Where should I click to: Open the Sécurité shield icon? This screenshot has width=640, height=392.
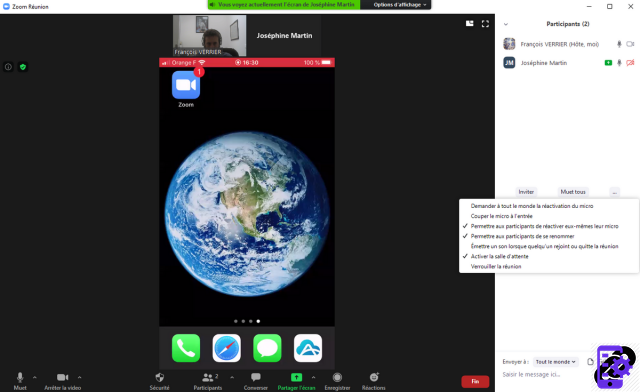pos(160,377)
